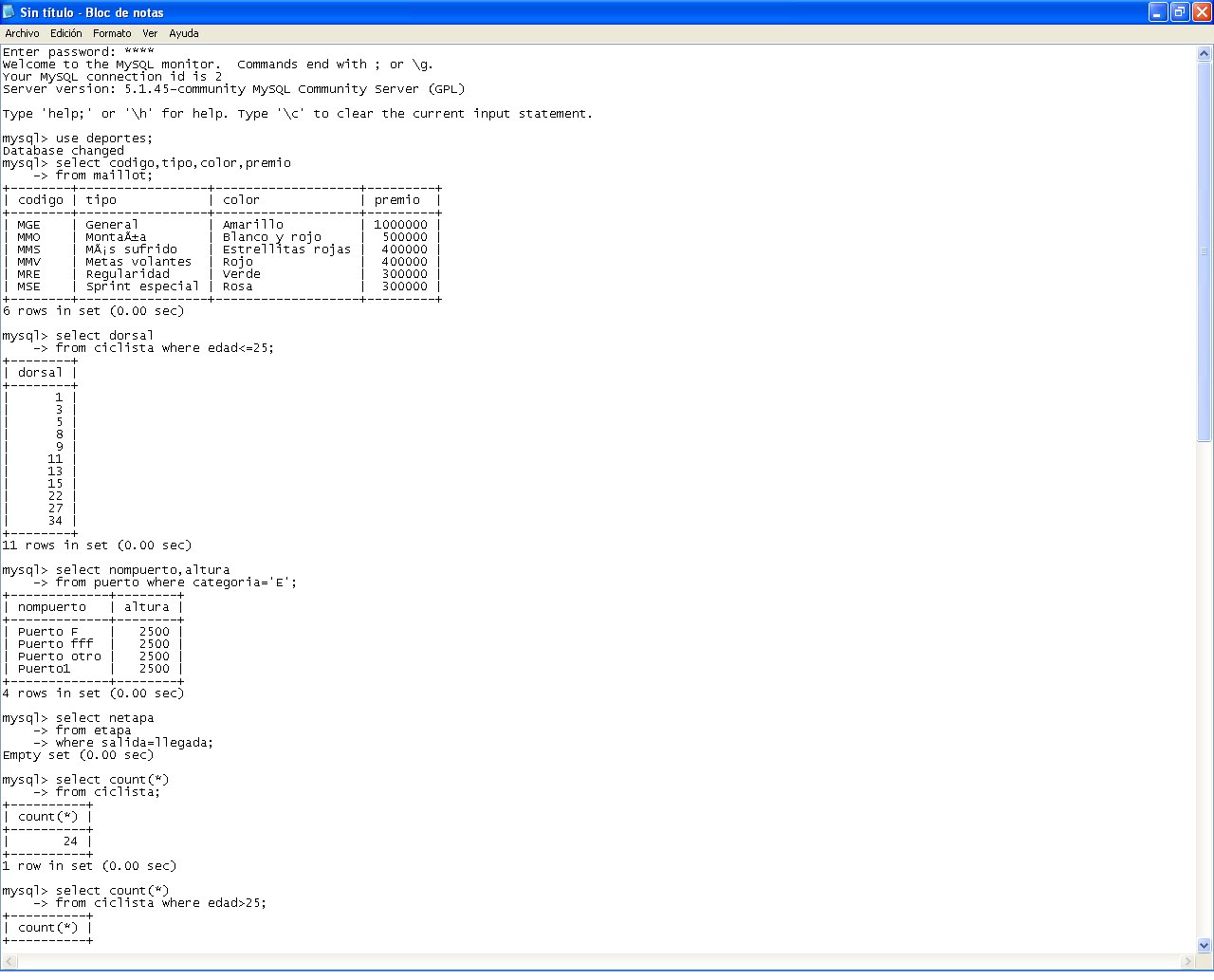This screenshot has width=1214, height=980.
Task: Click 'from maillot;' text
Action: [103, 176]
